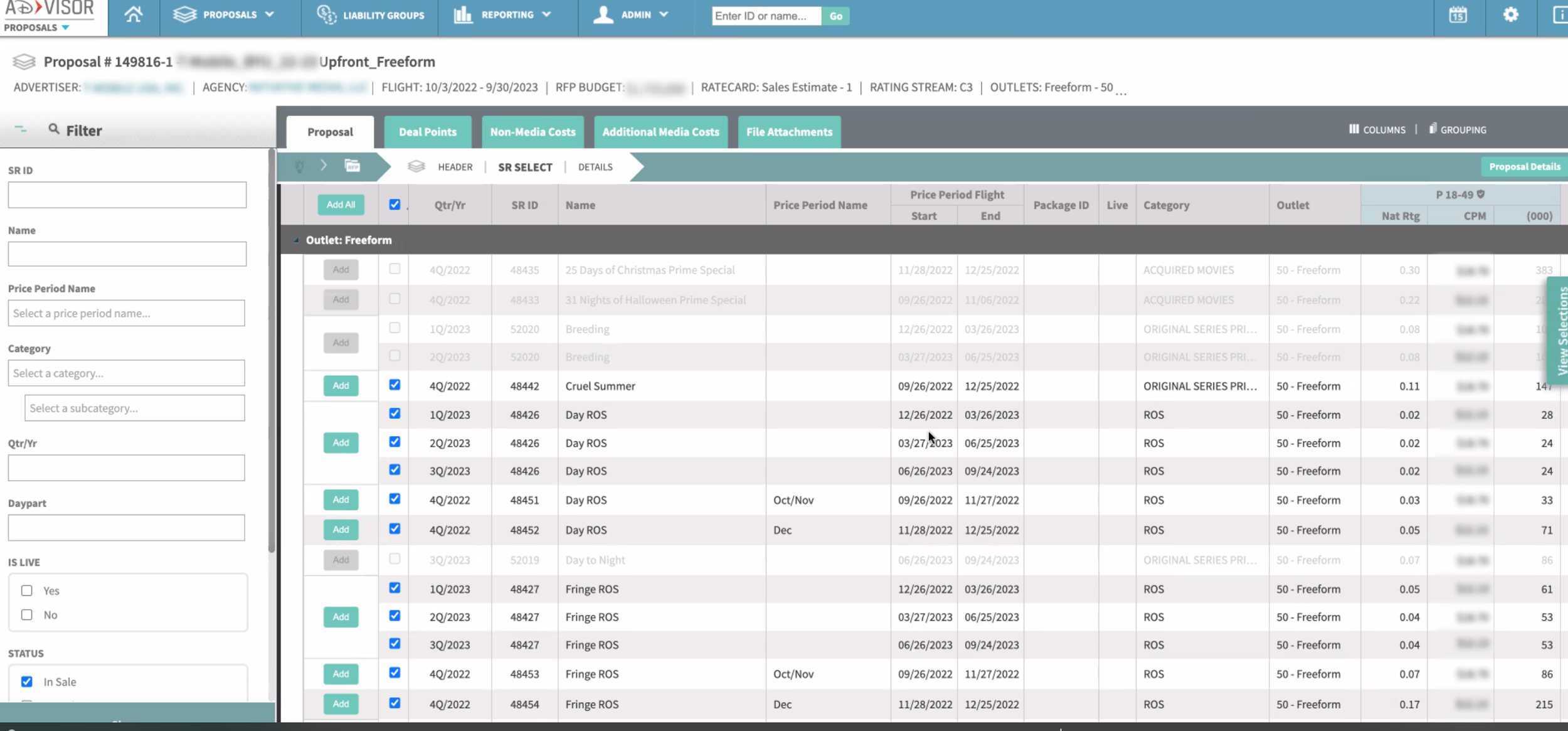1568x731 pixels.
Task: Open the settings gear icon
Action: pos(1510,15)
